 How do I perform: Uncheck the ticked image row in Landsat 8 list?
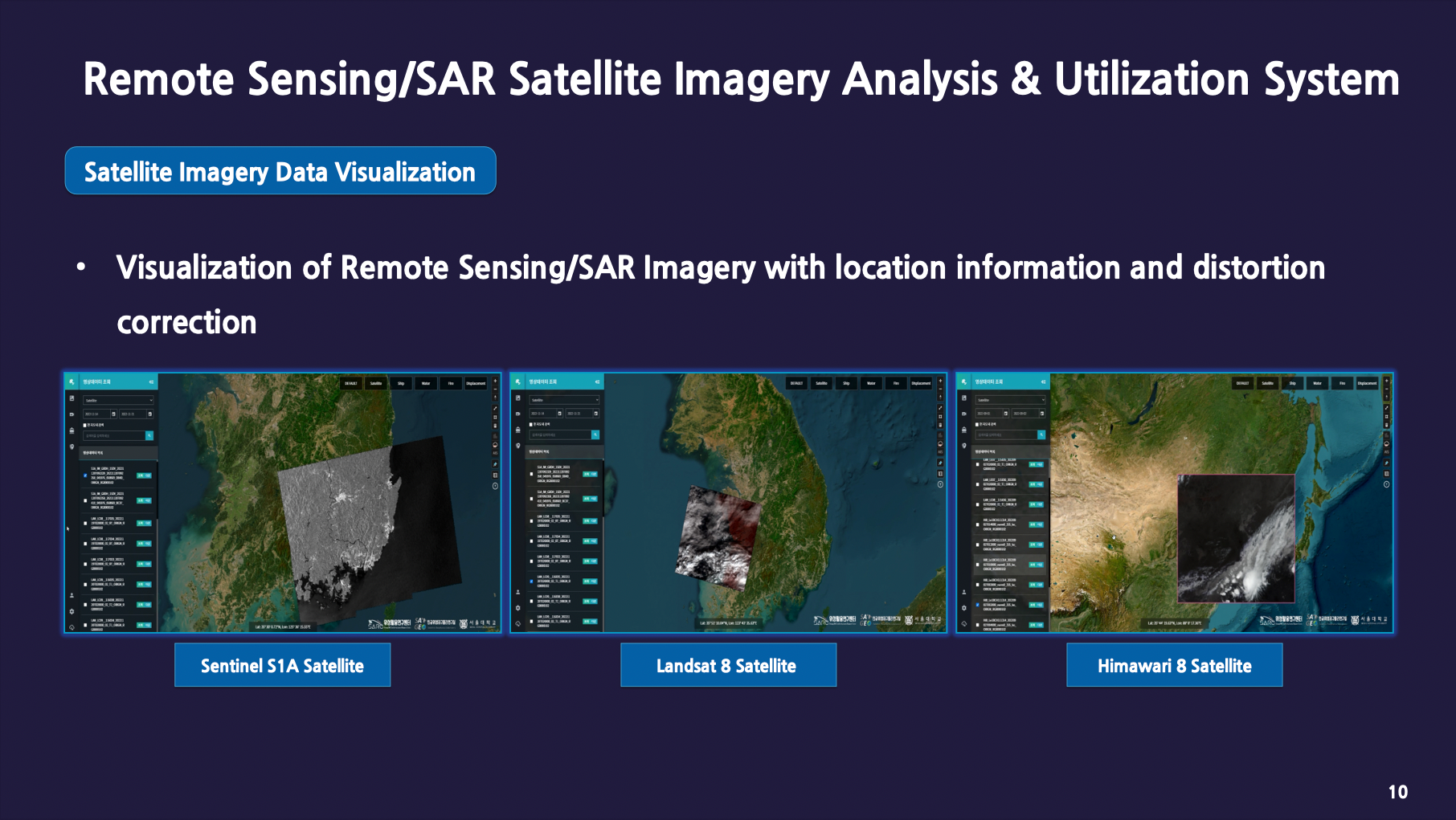(531, 581)
